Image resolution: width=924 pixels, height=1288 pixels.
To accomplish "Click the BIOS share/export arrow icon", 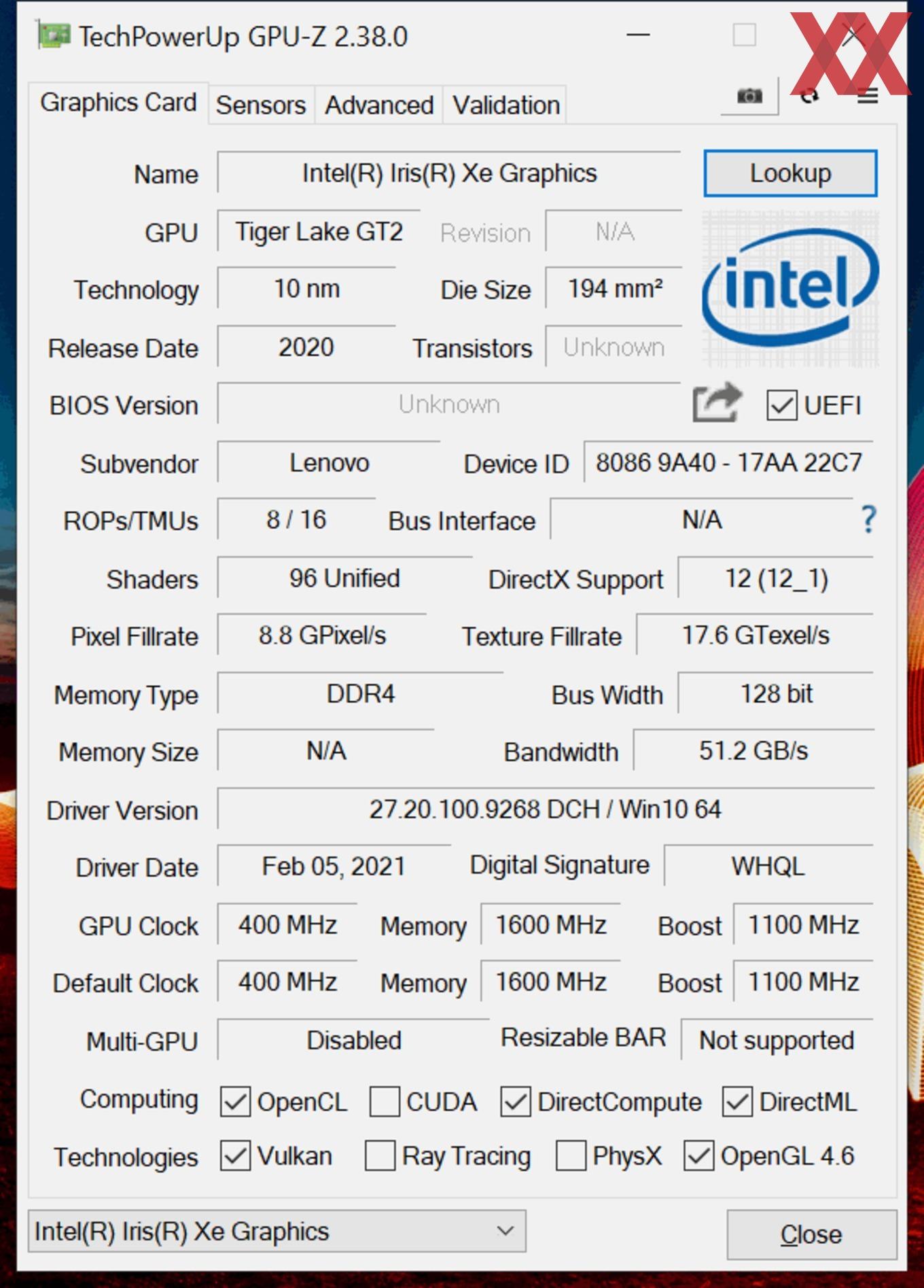I will (717, 402).
